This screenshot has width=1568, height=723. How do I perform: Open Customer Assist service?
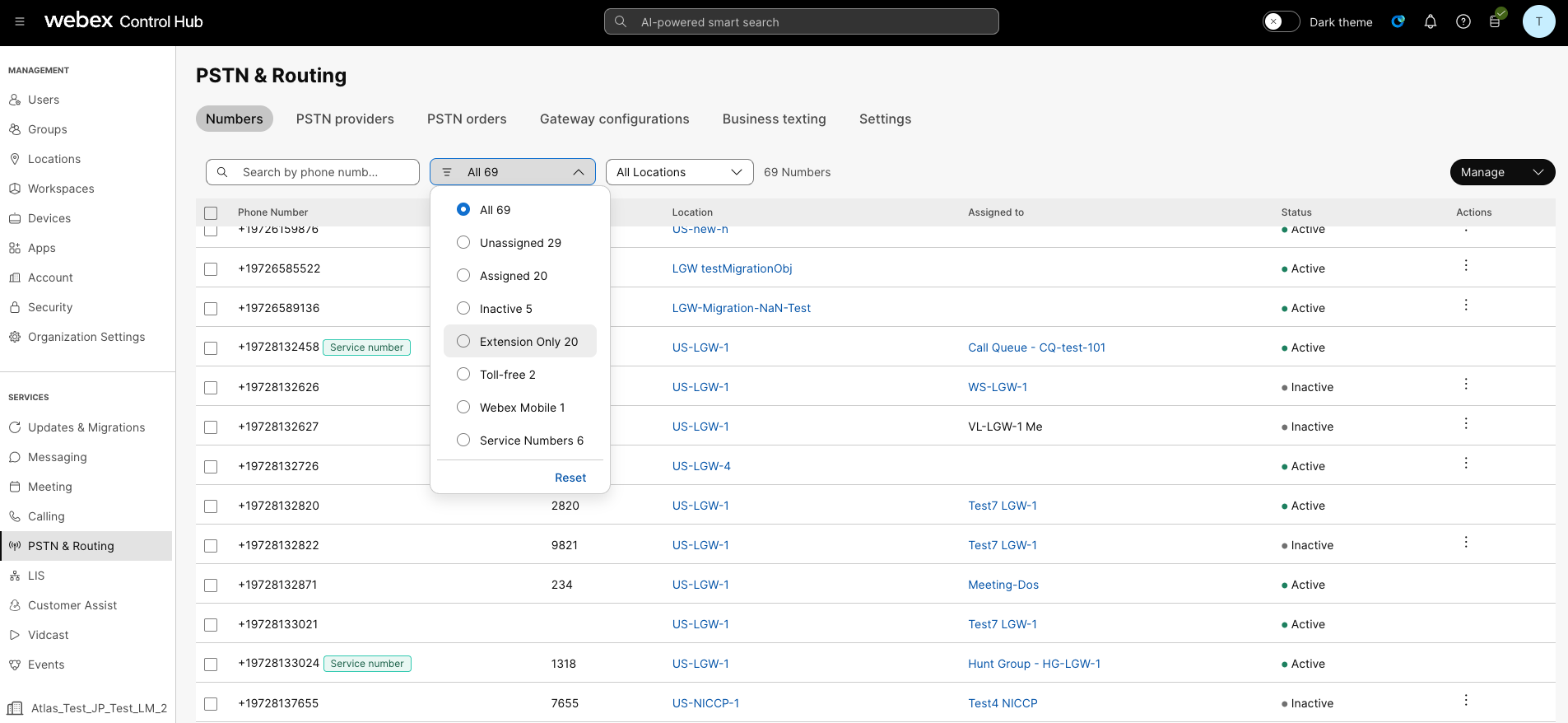pos(72,605)
